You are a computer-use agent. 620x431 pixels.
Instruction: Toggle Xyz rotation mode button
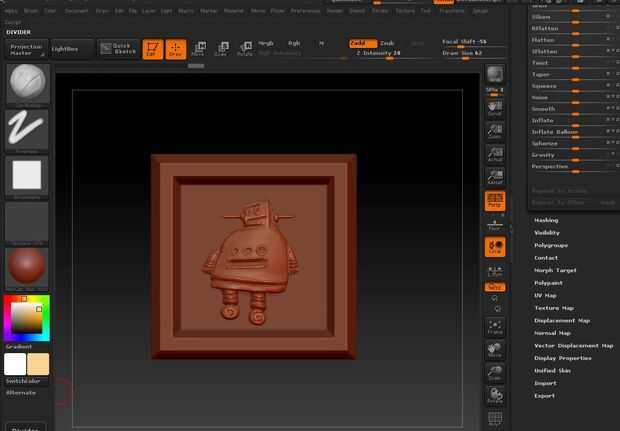click(x=495, y=287)
